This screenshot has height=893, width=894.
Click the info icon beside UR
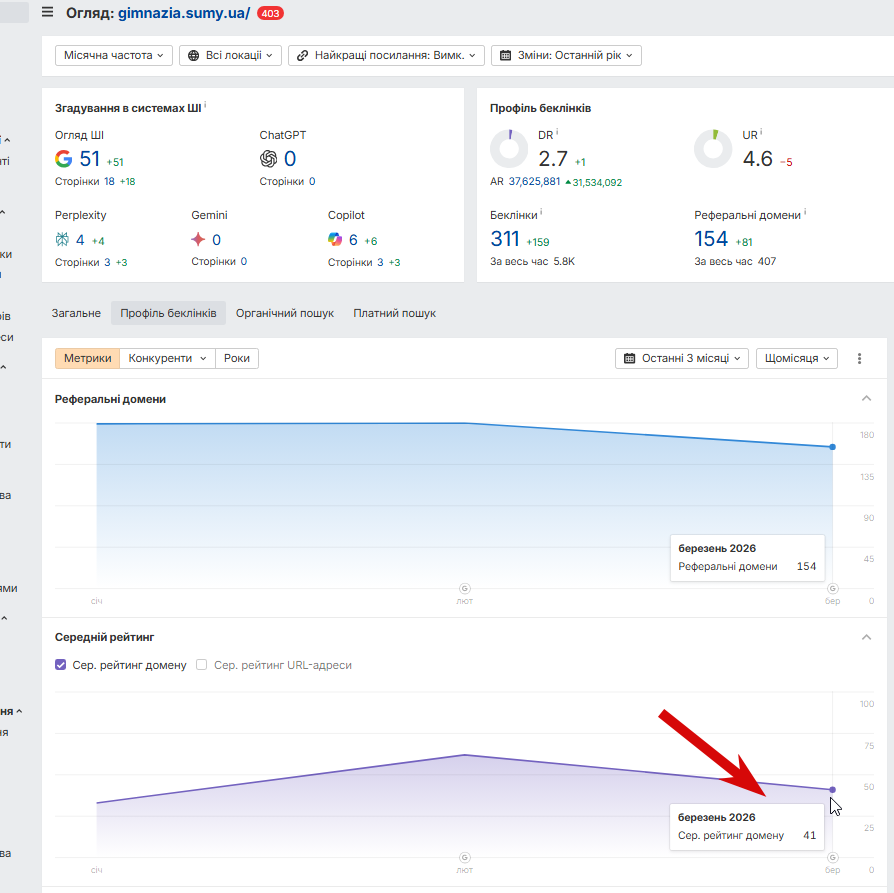(x=761, y=132)
